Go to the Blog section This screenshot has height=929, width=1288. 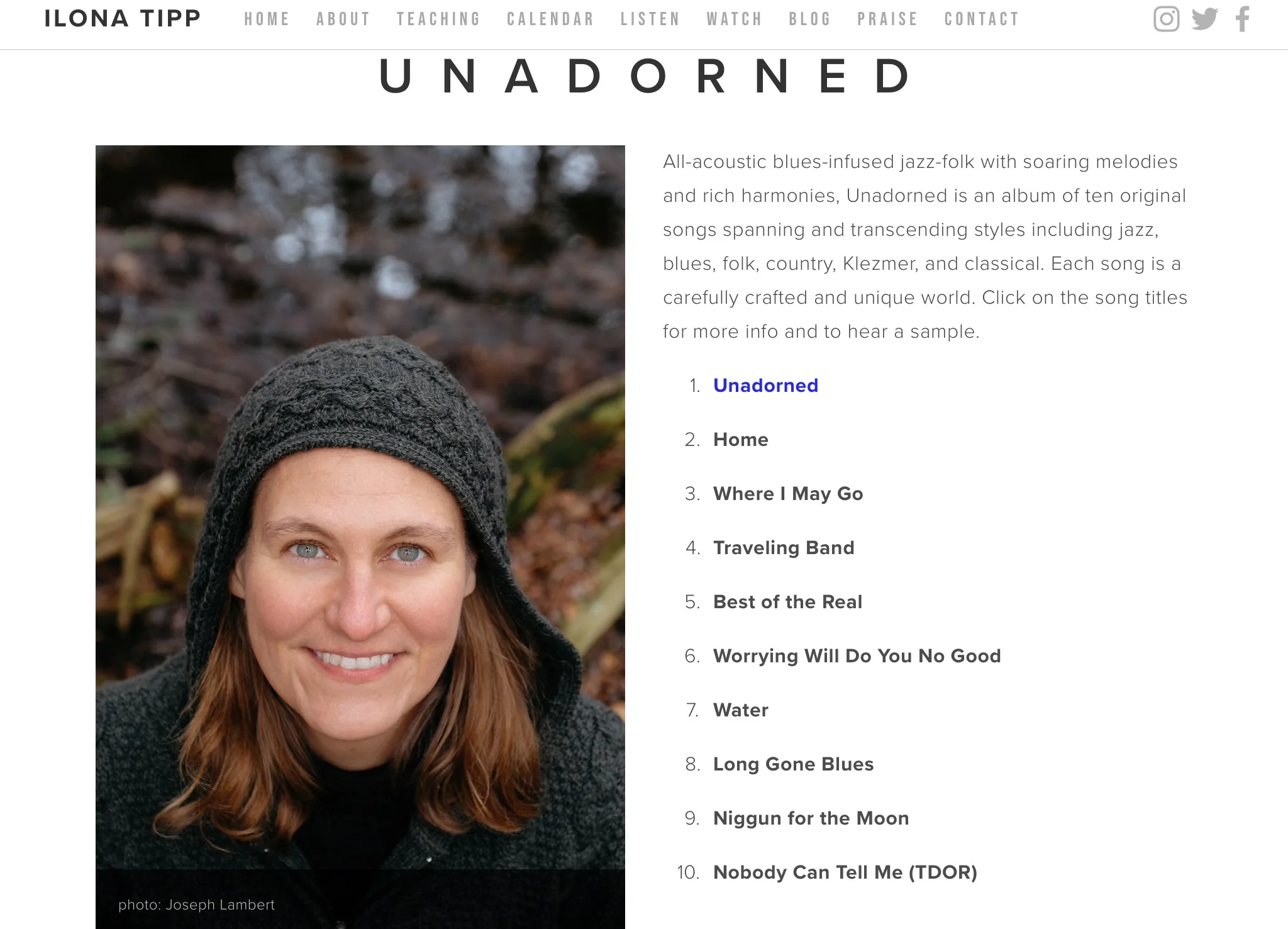[811, 19]
